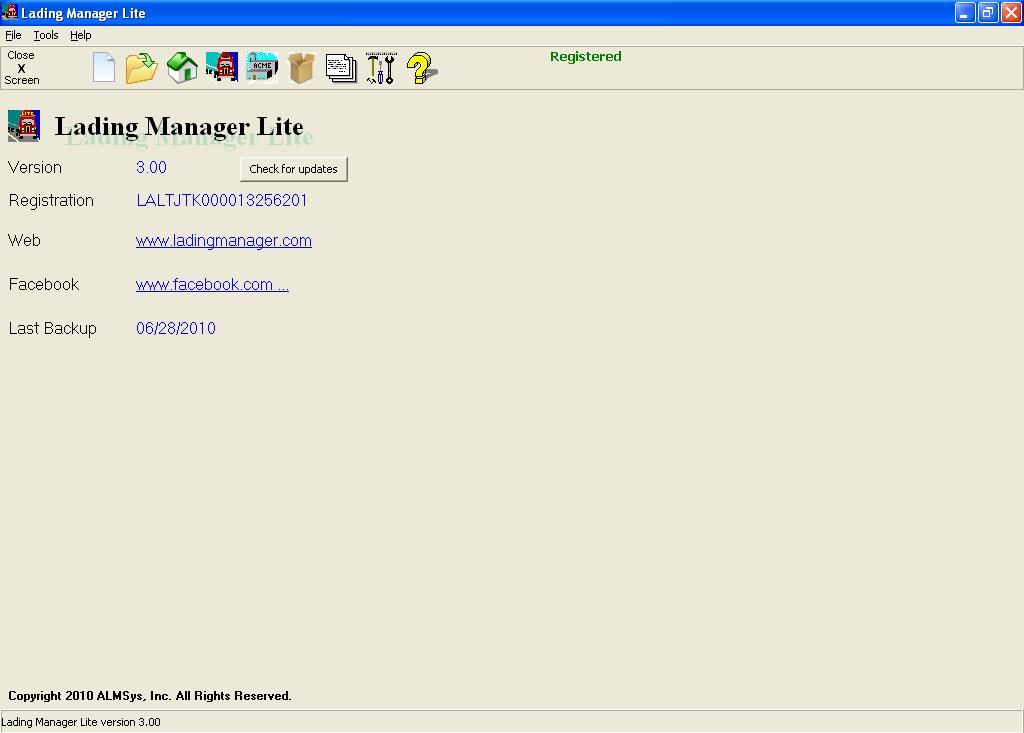The height and width of the screenshot is (733, 1024).
Task: Click the status bar version text
Action: (81, 723)
